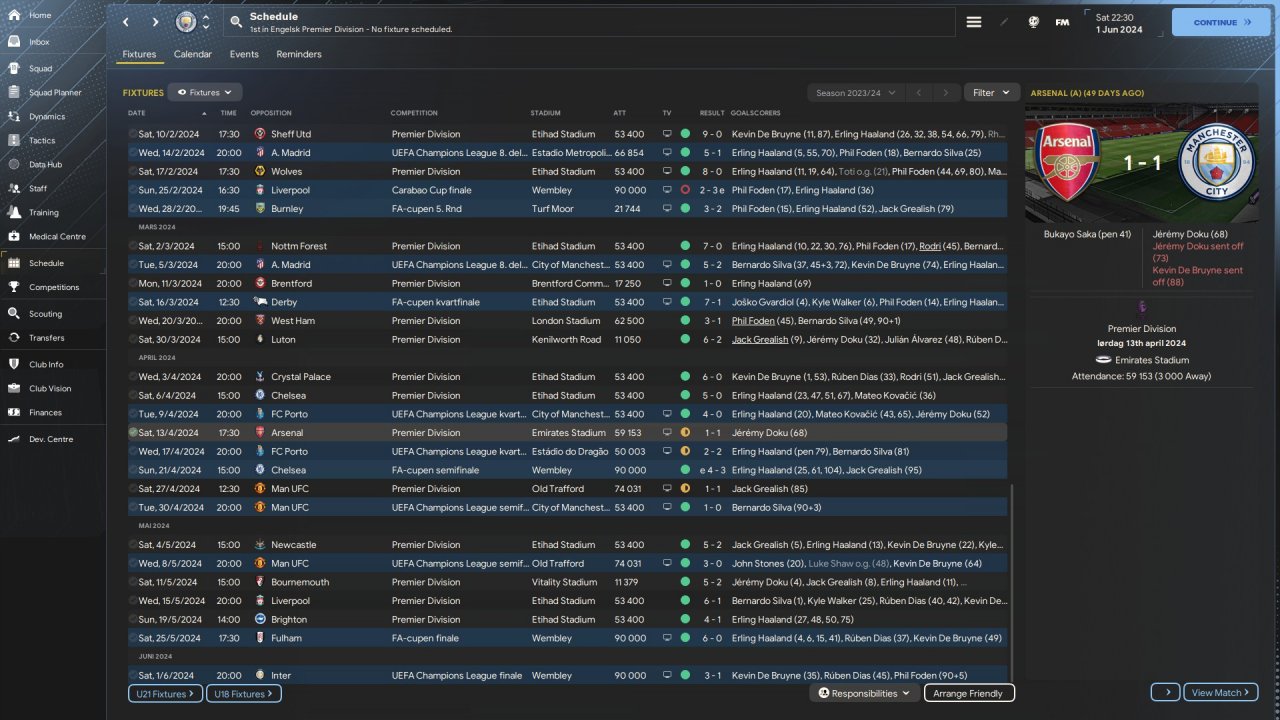
Task: Open the hamburger menu icon
Action: point(974,22)
